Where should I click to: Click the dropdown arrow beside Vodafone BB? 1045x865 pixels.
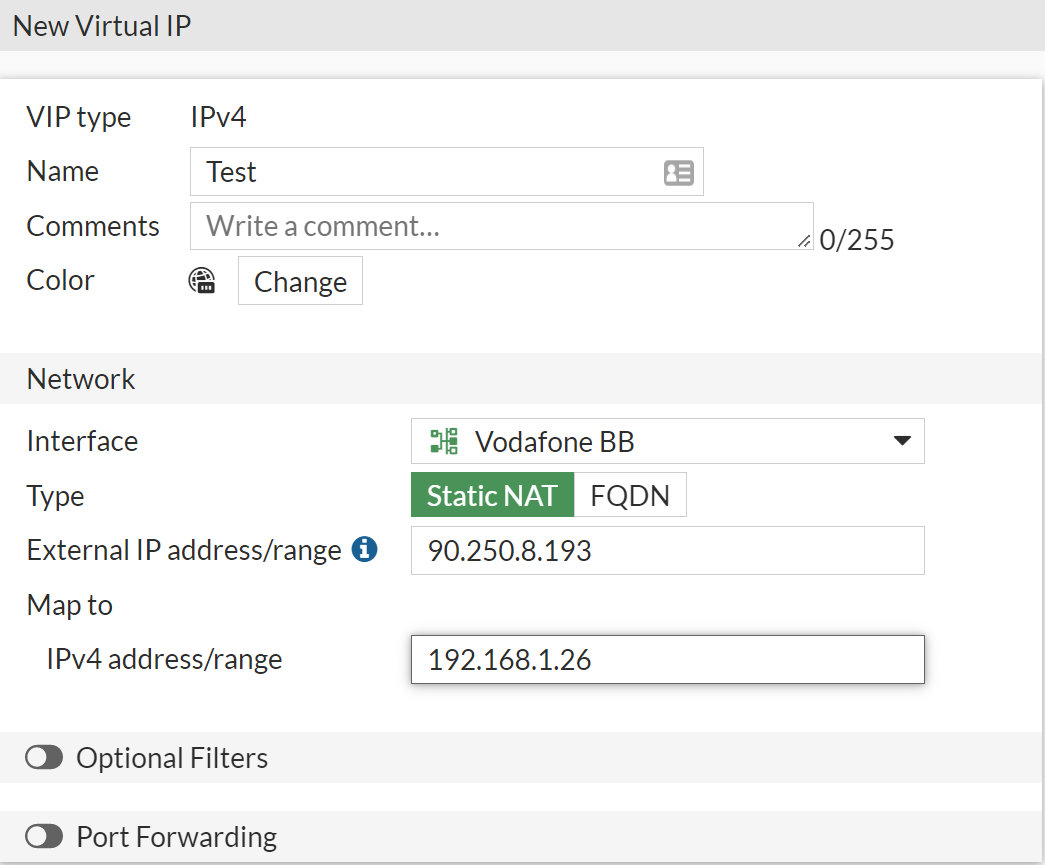click(901, 440)
